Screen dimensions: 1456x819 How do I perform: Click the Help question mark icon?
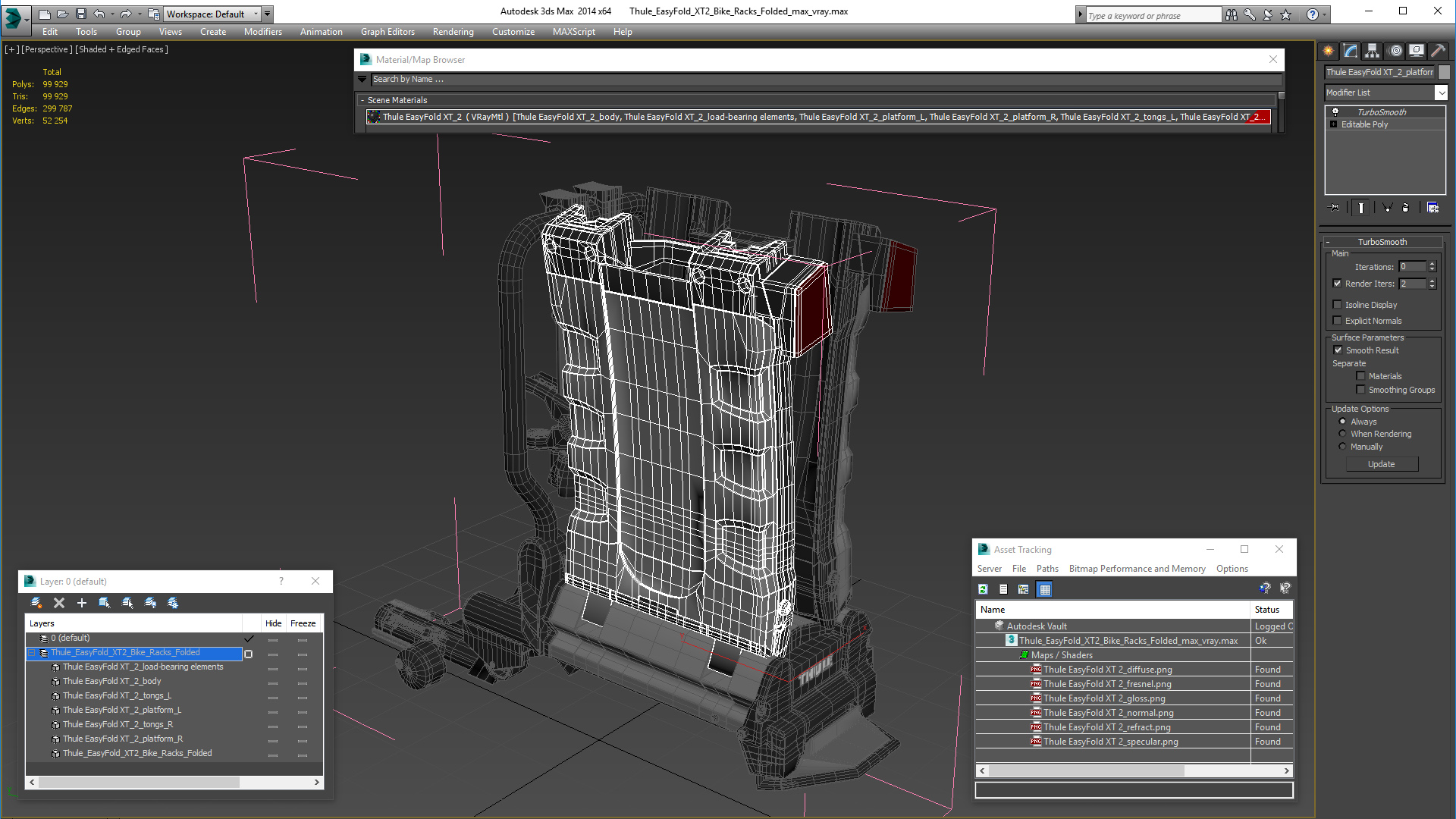(x=1313, y=14)
